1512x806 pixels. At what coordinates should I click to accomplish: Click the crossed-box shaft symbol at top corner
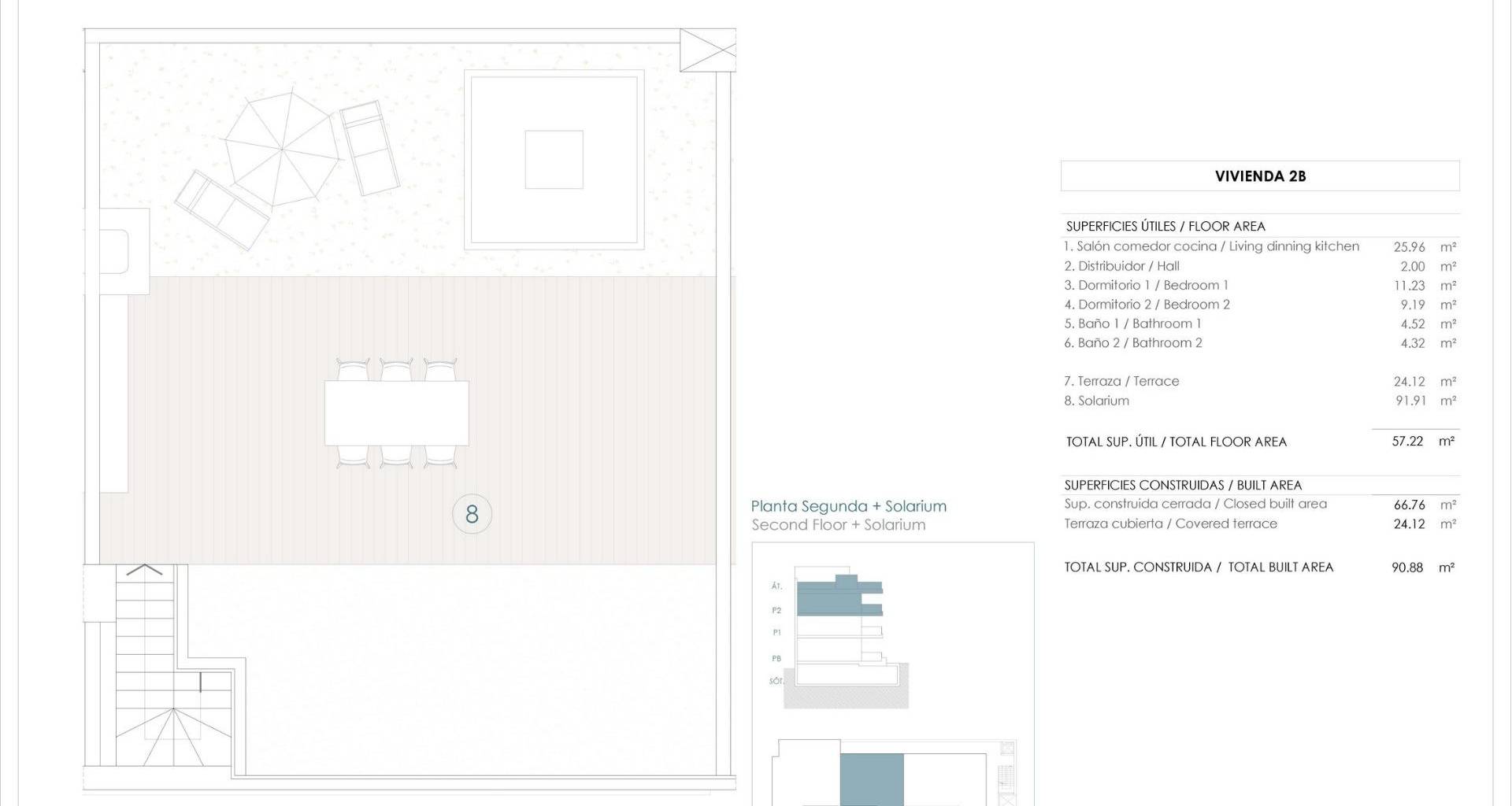pyautogui.click(x=707, y=50)
